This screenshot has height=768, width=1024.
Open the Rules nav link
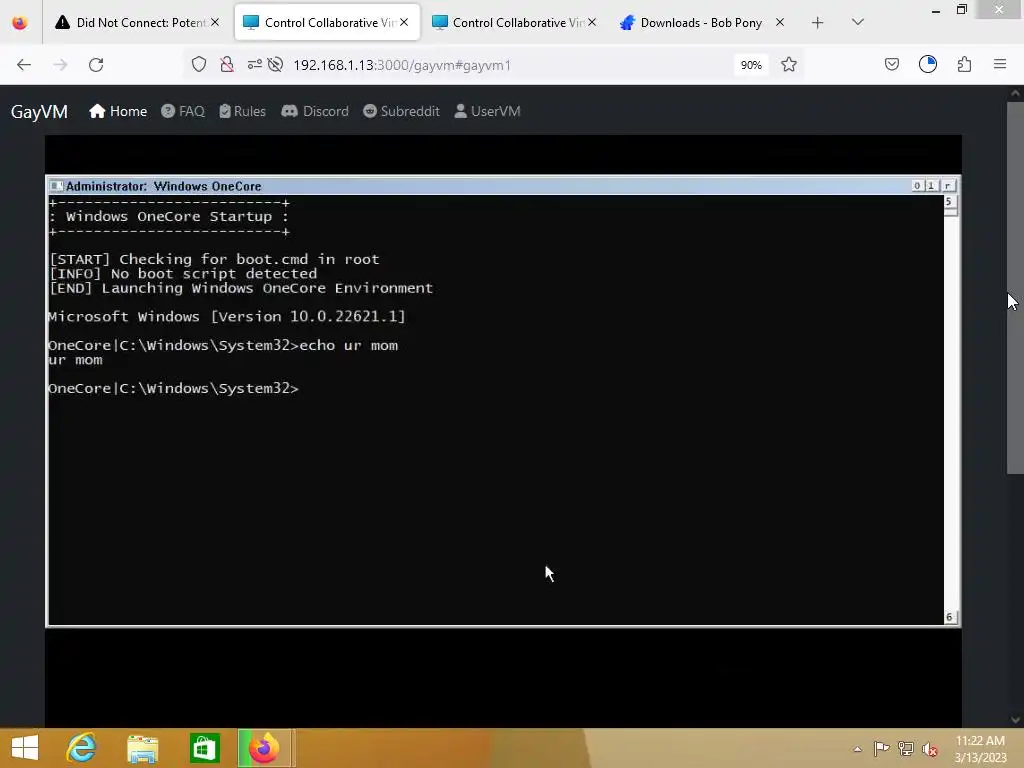[x=242, y=112]
